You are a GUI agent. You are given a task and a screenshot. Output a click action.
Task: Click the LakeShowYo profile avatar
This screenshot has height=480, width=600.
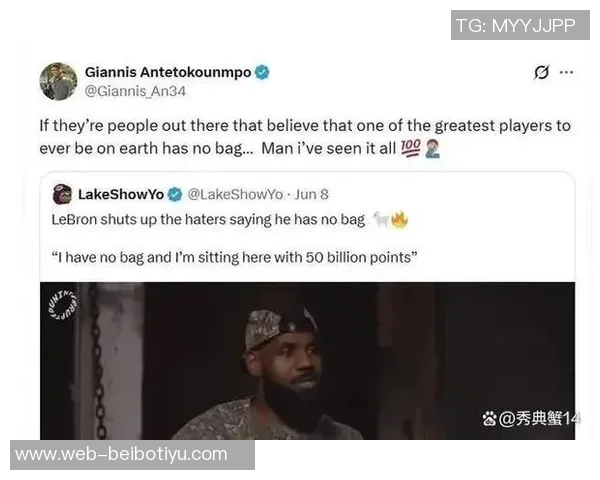[62, 194]
